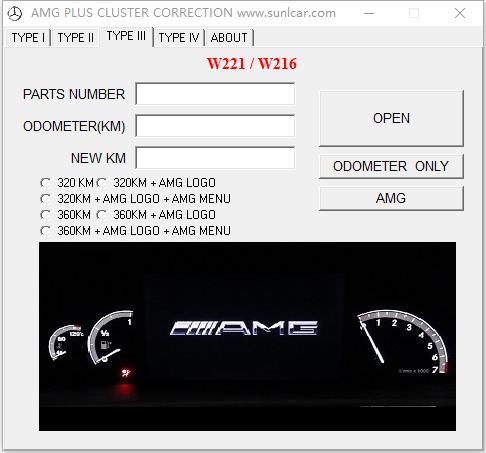Open the ABOUT tab
Viewport: 486px width, 453px height.
point(229,38)
